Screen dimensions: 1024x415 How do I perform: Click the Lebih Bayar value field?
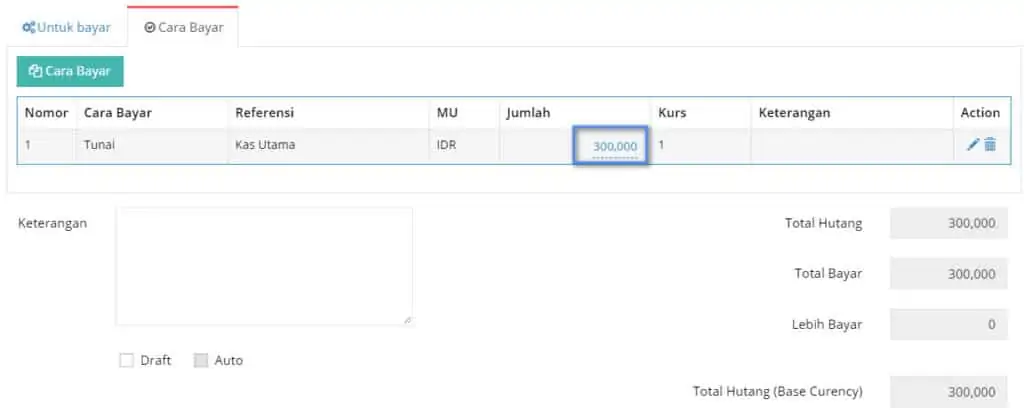(948, 324)
